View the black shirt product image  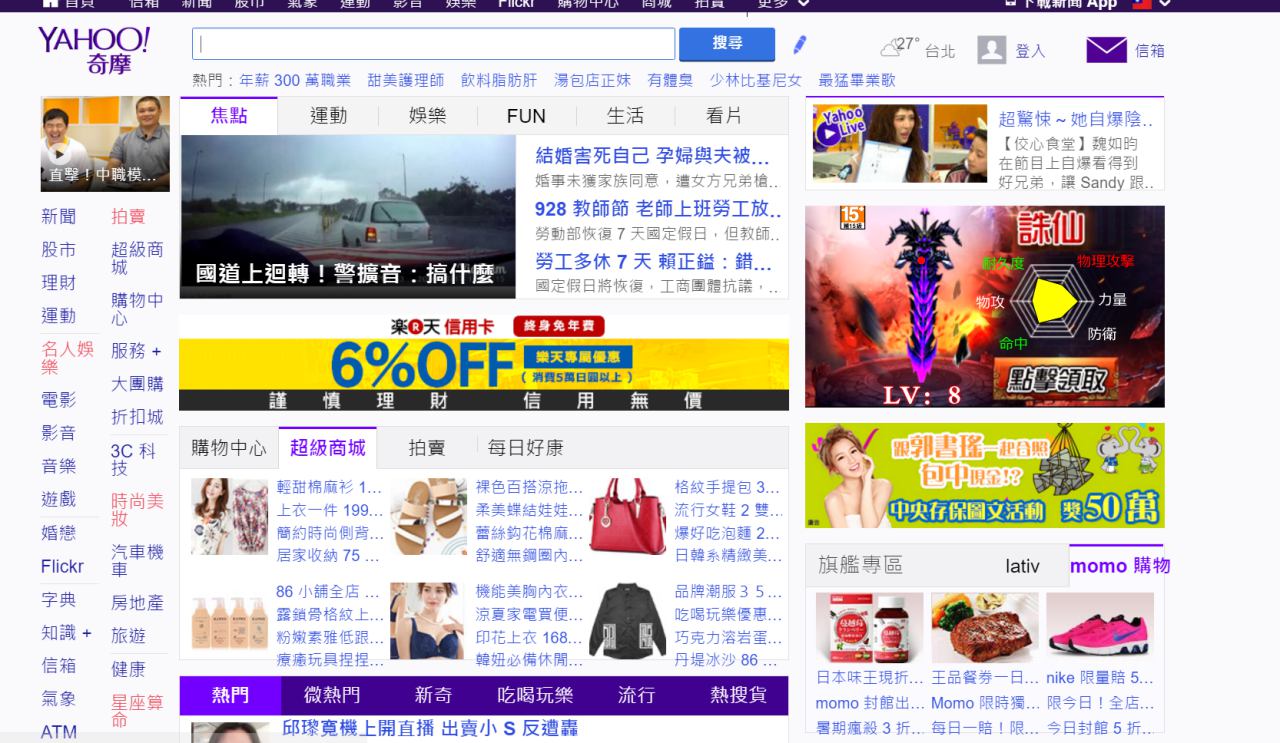[x=627, y=621]
